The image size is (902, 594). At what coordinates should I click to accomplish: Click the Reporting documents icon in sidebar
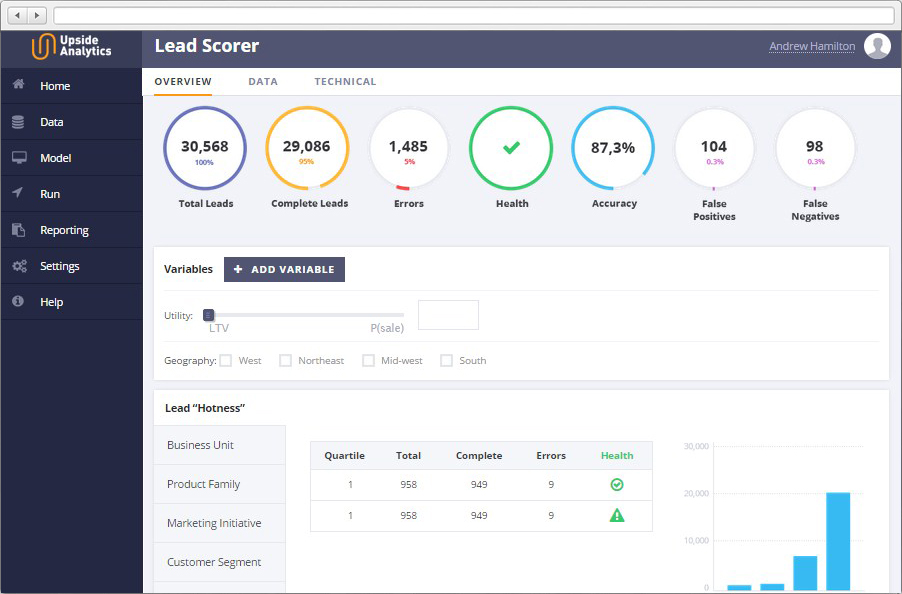18,229
